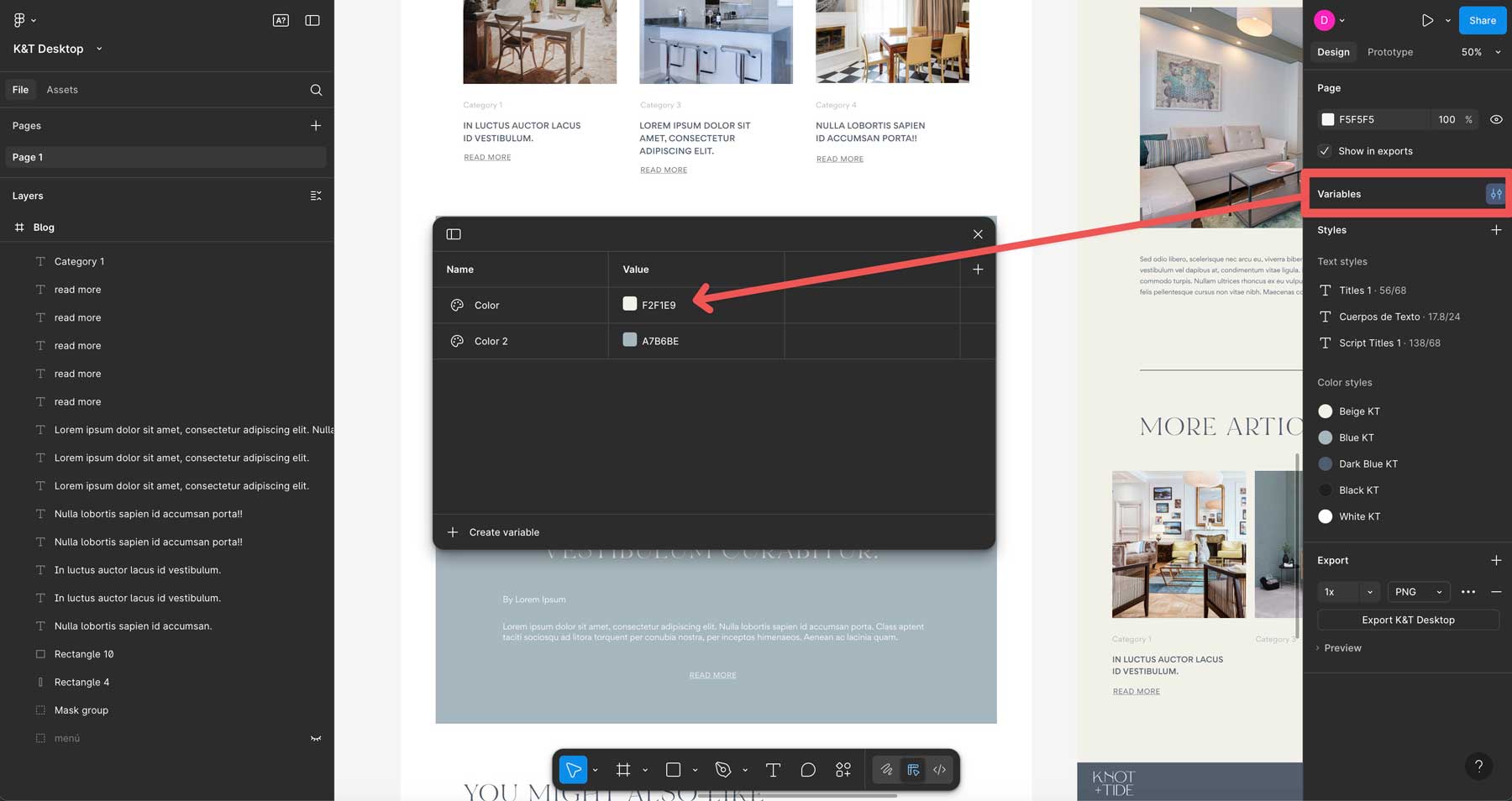Switch to the Assets tab

(62, 89)
